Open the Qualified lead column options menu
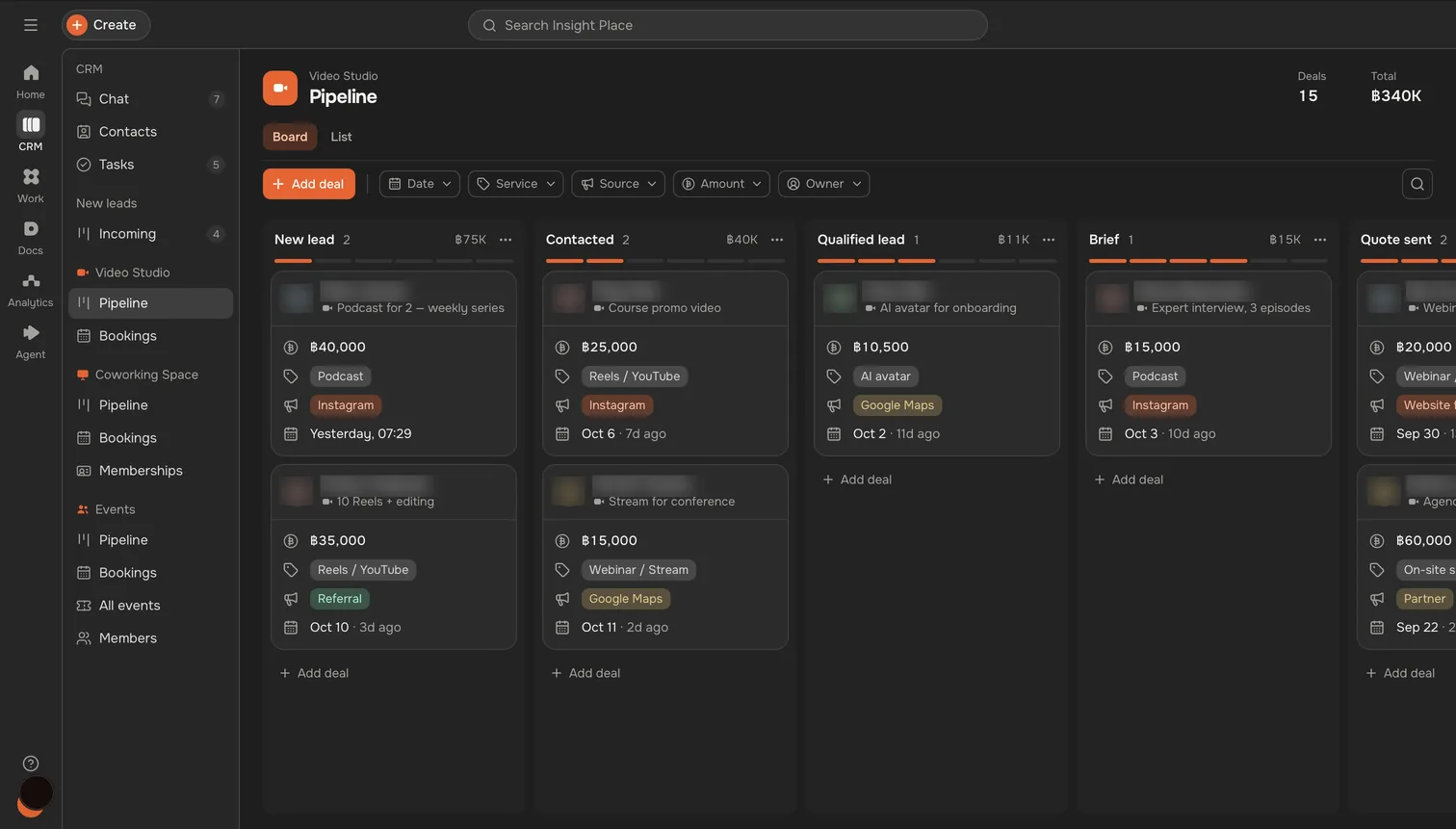1456x829 pixels. [x=1049, y=240]
